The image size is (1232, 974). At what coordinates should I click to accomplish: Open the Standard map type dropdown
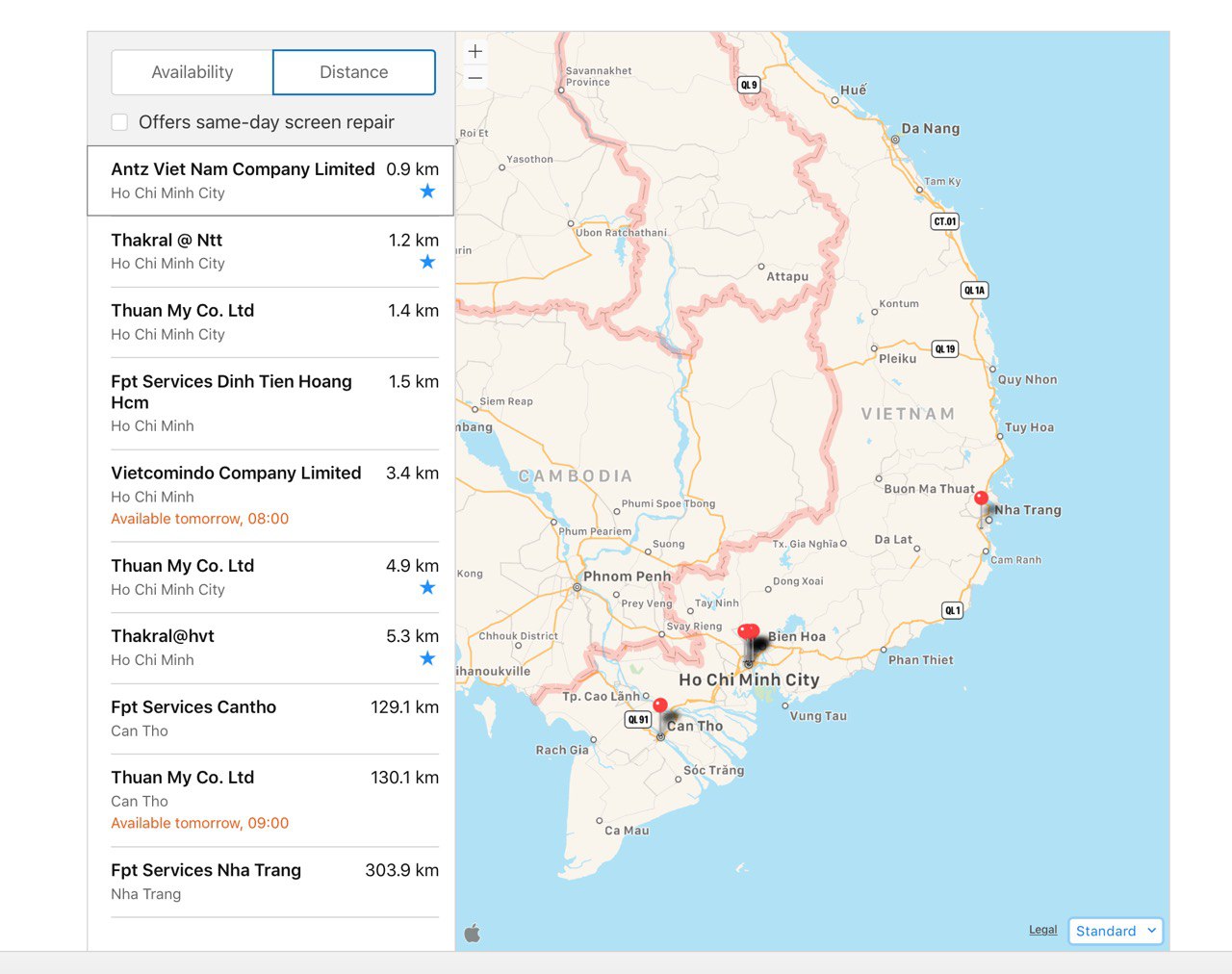tap(1116, 931)
